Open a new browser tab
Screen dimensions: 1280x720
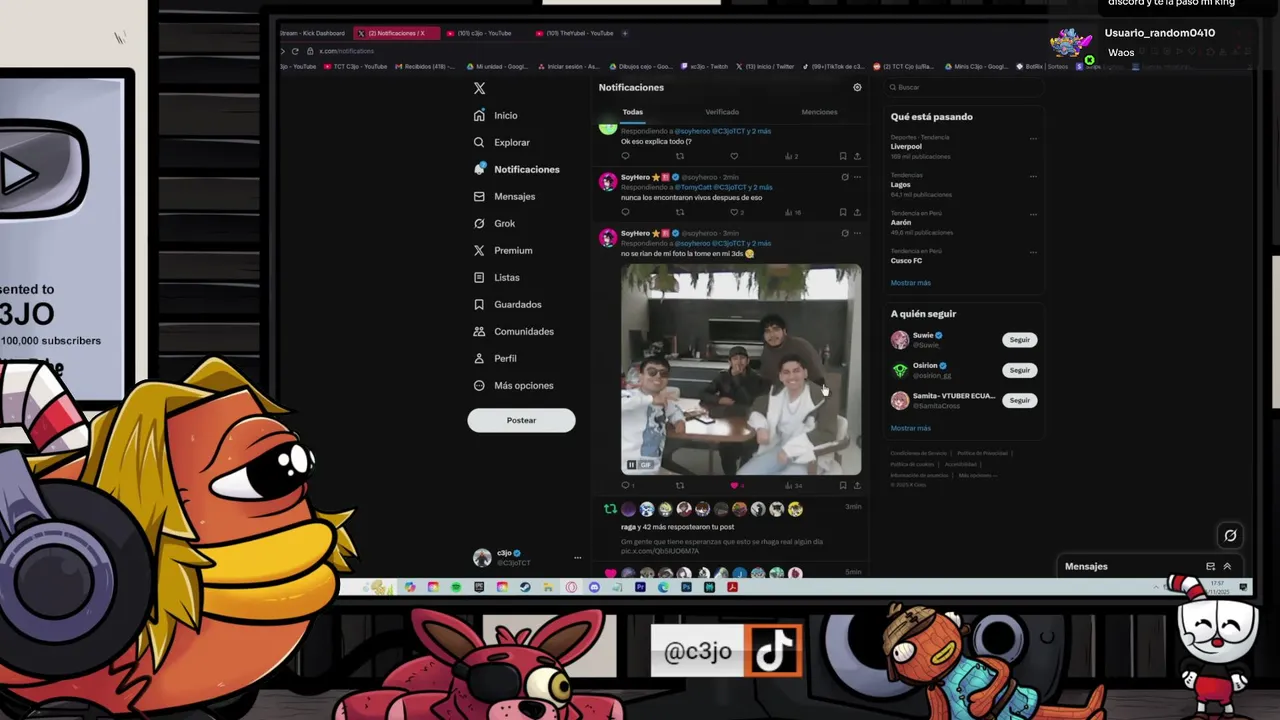pyautogui.click(x=625, y=33)
